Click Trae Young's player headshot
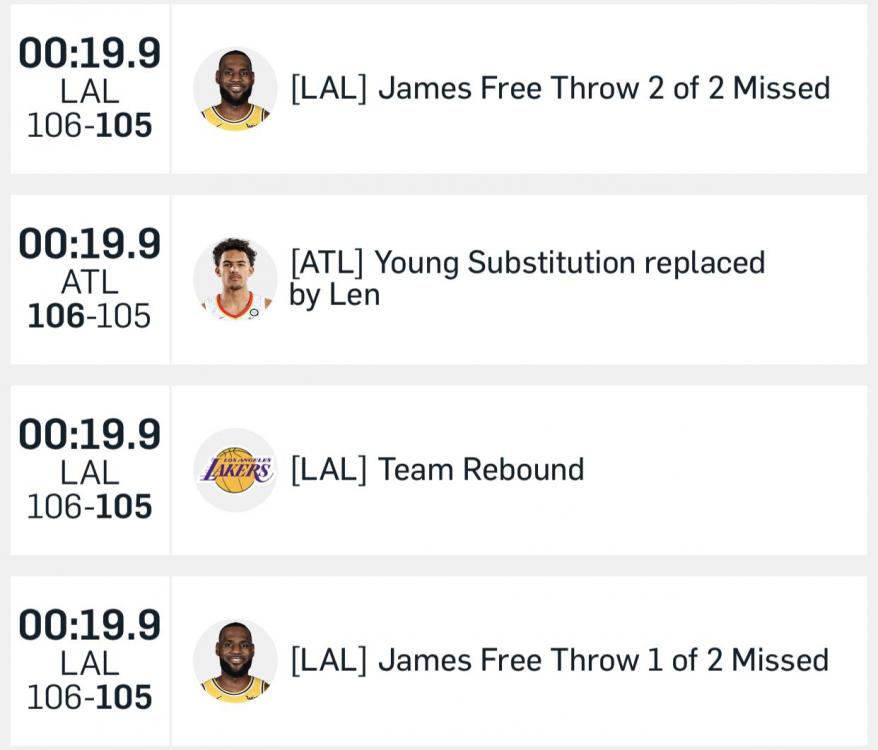878x750 pixels. (x=235, y=279)
